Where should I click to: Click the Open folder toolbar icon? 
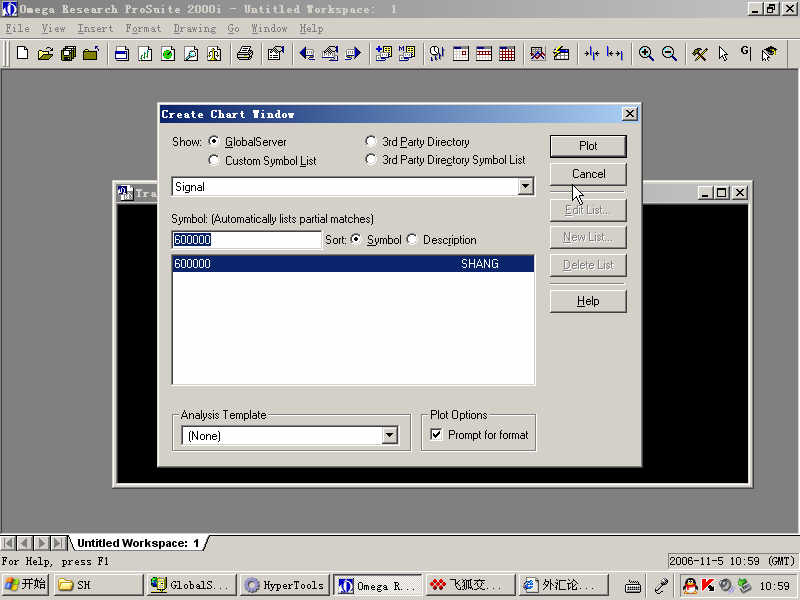(45, 54)
